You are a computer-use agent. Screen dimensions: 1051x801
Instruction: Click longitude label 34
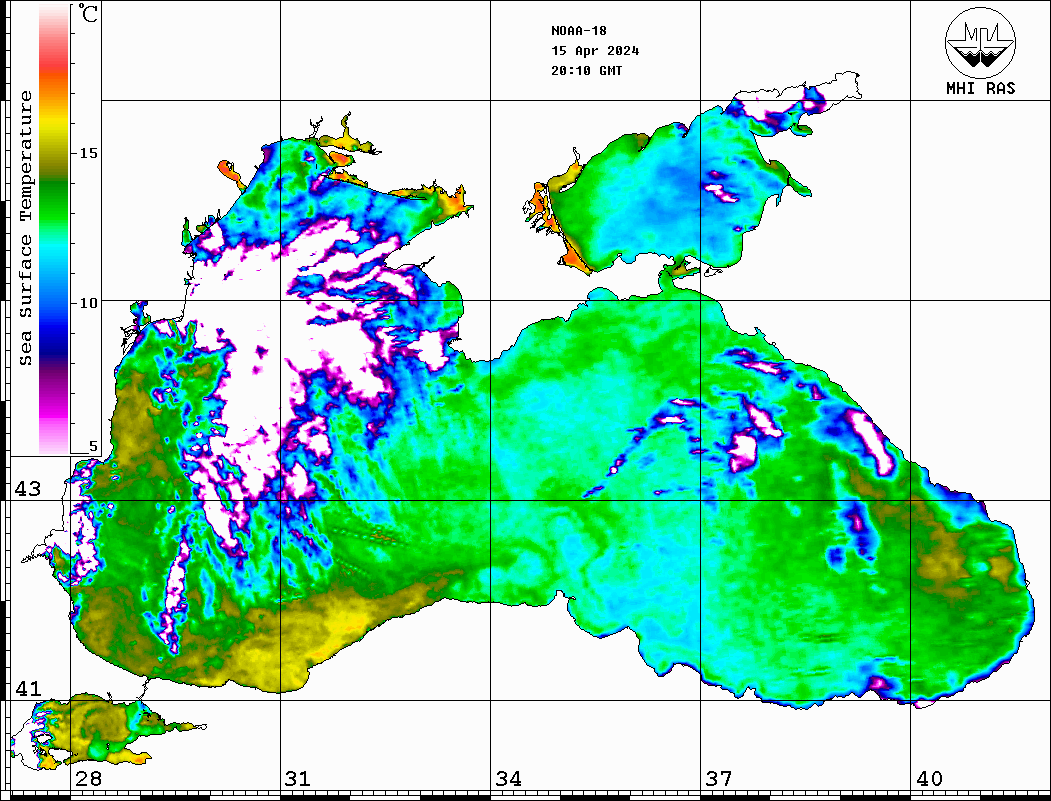pos(508,778)
